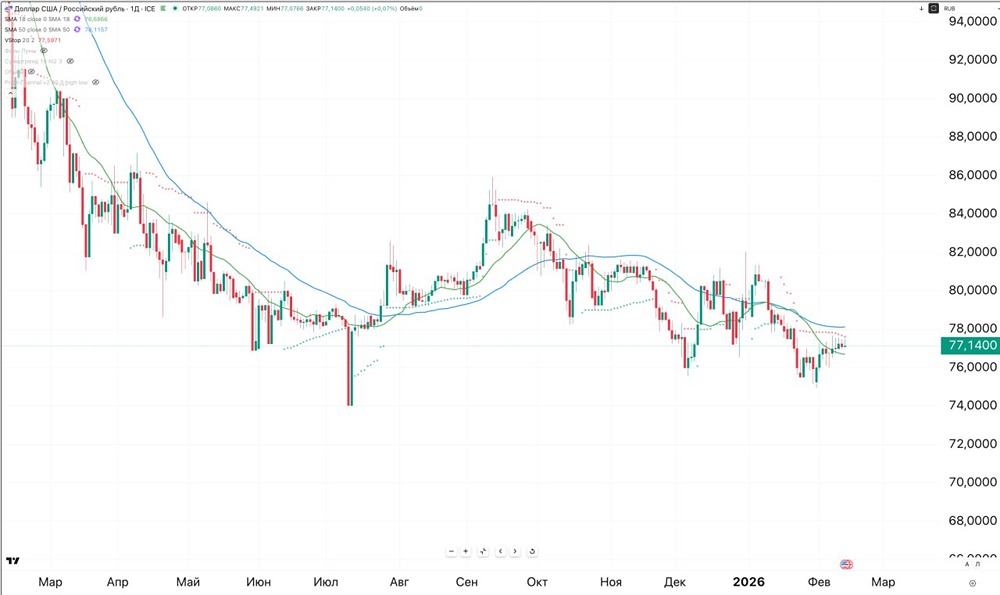Zoom out using the minus chart control
This screenshot has height=595, width=1000.
(452, 551)
